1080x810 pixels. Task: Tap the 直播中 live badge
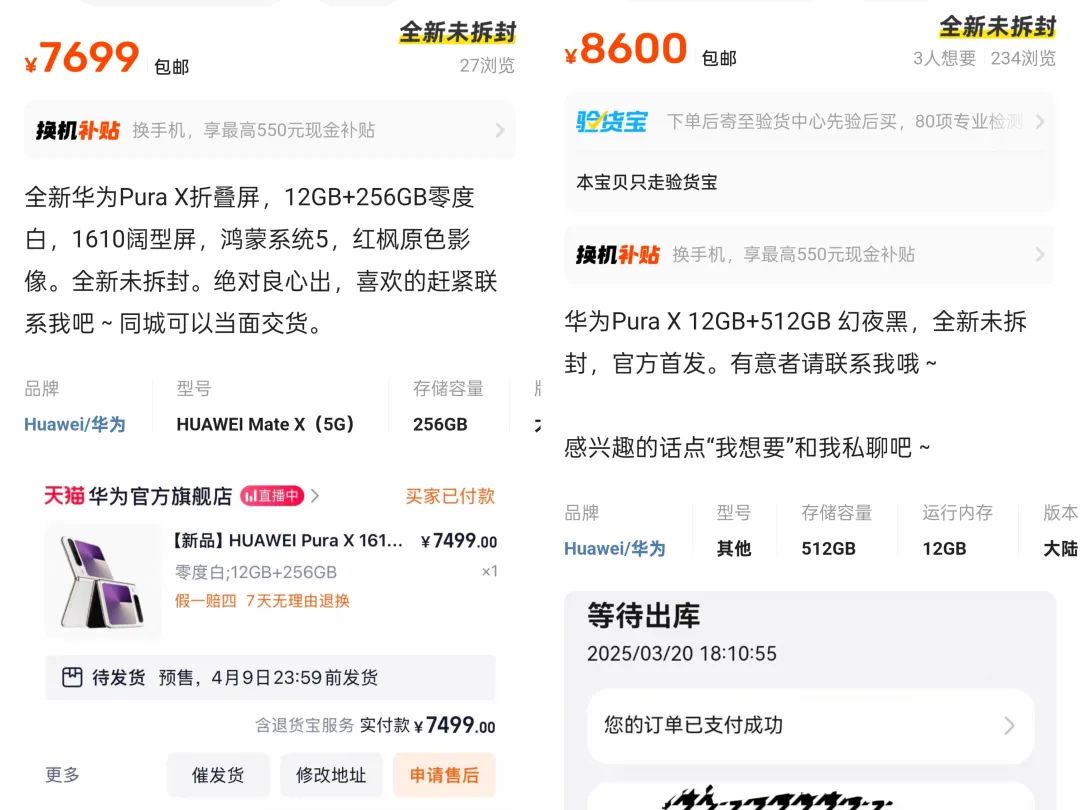pos(272,496)
